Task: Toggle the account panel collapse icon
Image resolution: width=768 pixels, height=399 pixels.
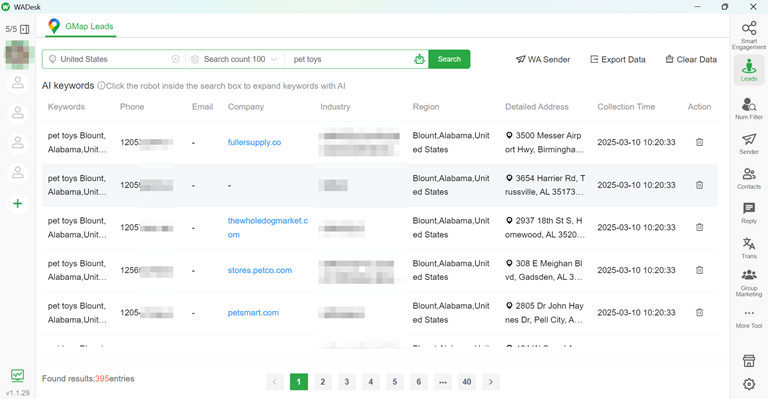Action: coord(24,29)
